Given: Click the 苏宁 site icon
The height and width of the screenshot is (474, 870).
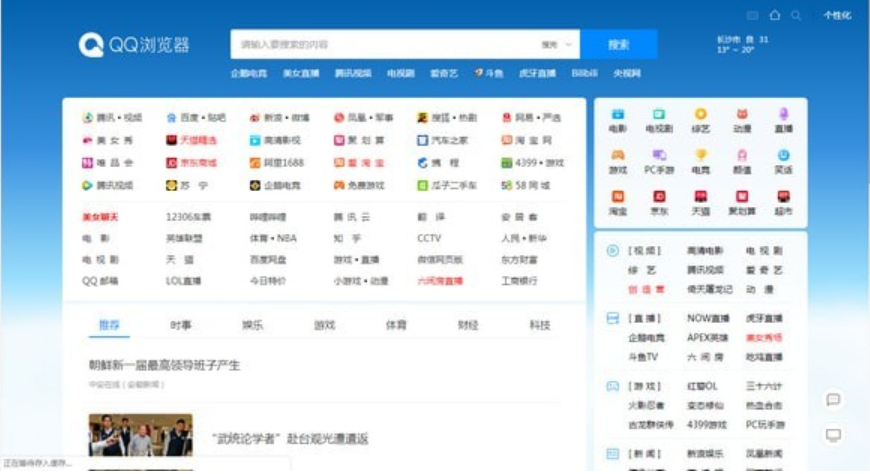Looking at the screenshot, I should point(171,185).
